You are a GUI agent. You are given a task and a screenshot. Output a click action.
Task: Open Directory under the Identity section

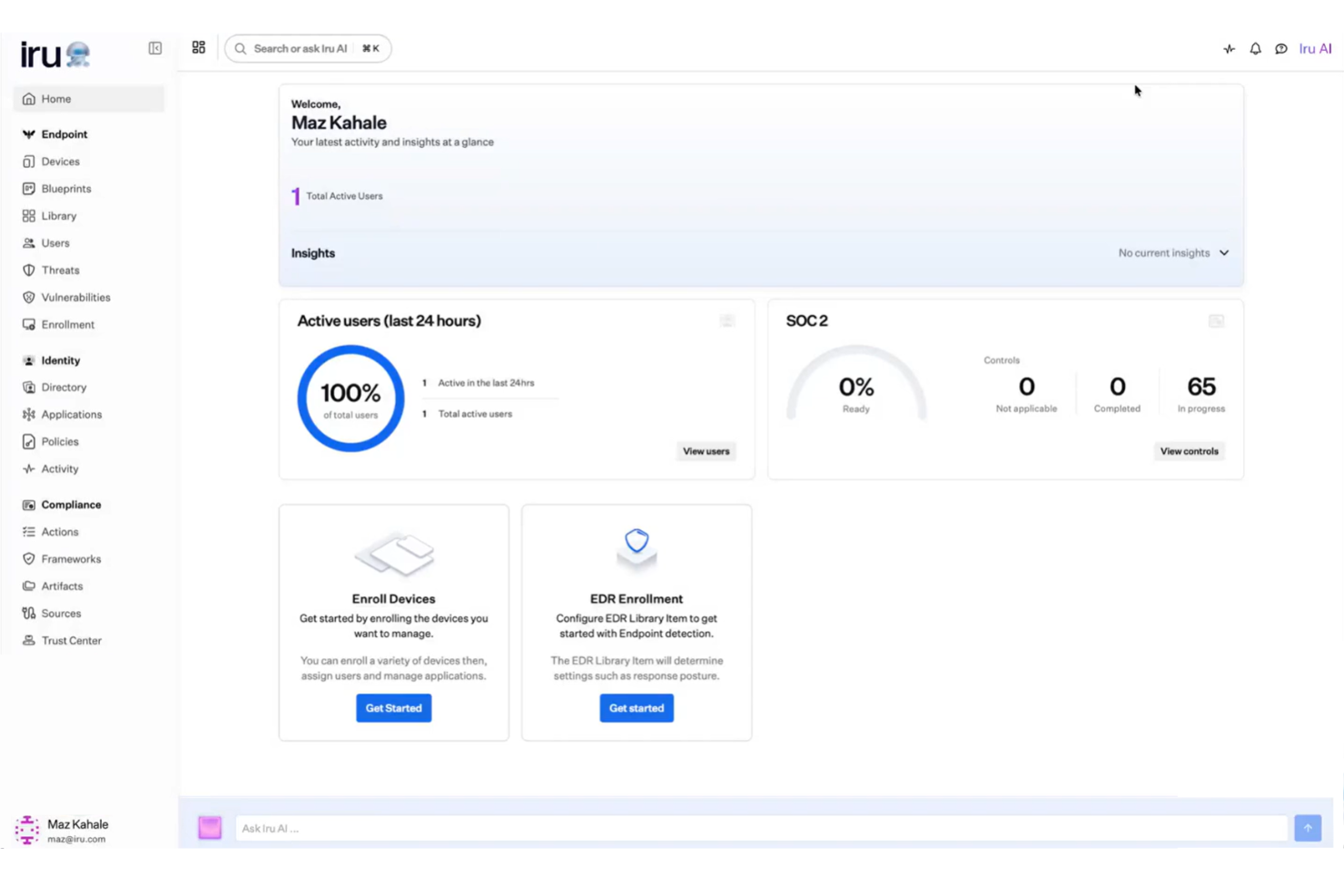(64, 387)
